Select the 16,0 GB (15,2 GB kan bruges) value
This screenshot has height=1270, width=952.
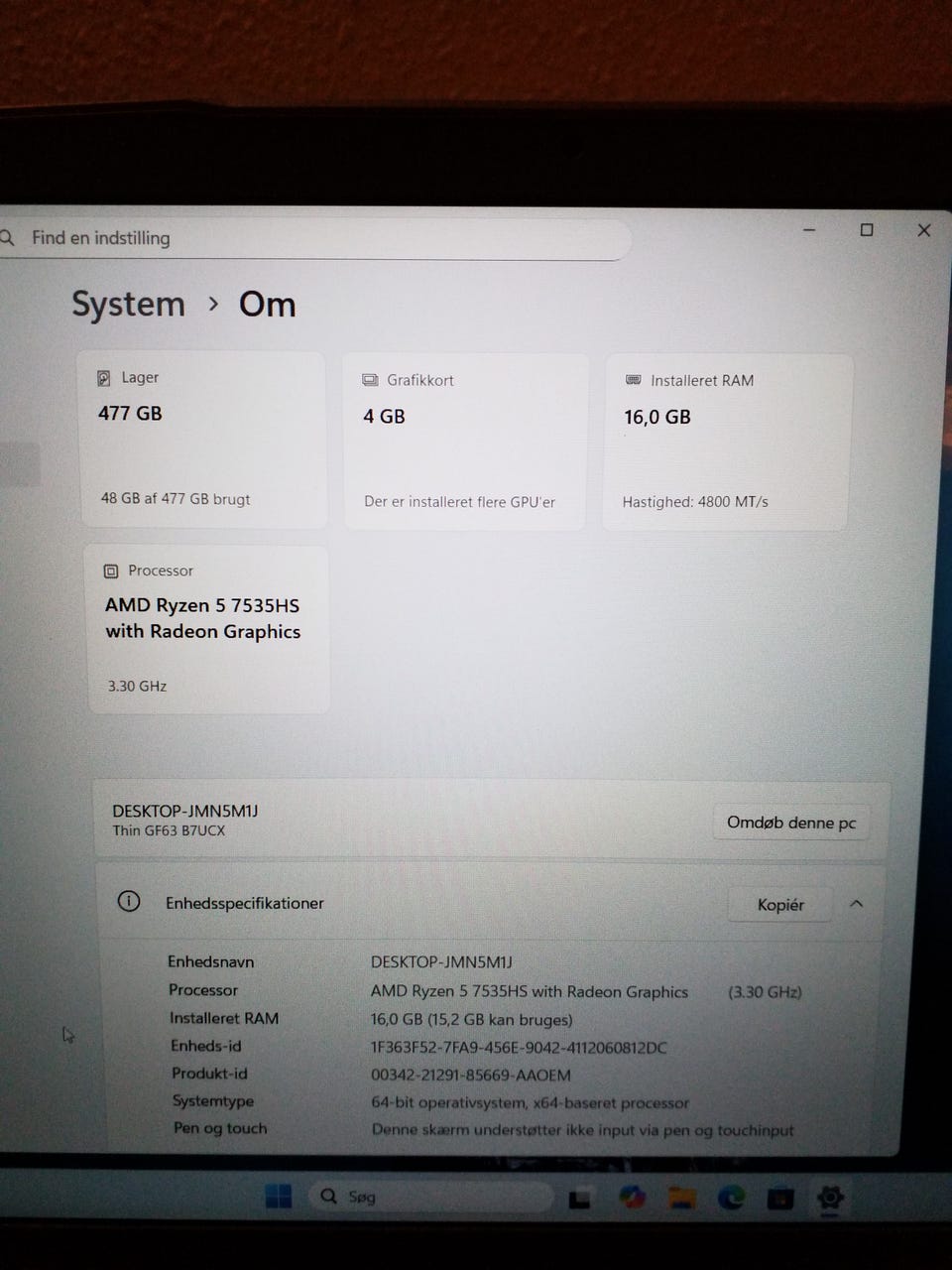pos(471,1020)
